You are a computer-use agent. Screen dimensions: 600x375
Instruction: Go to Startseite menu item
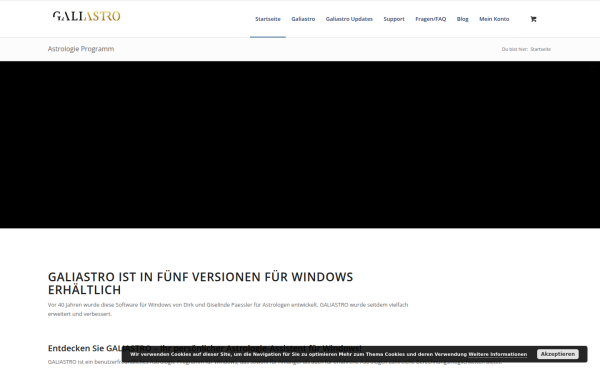pos(268,19)
